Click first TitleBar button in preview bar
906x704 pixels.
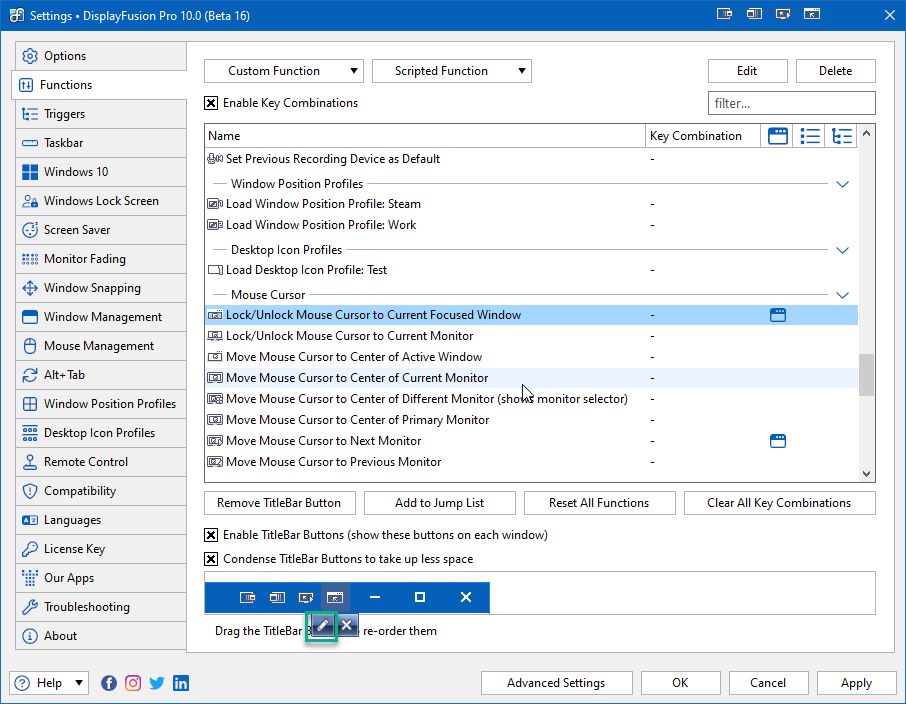point(247,597)
